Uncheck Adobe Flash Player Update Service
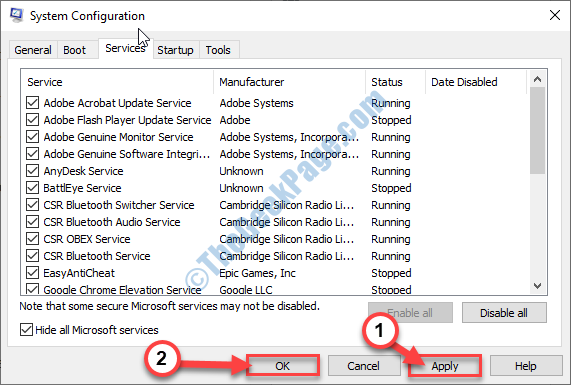The image size is (571, 385). pos(32,120)
